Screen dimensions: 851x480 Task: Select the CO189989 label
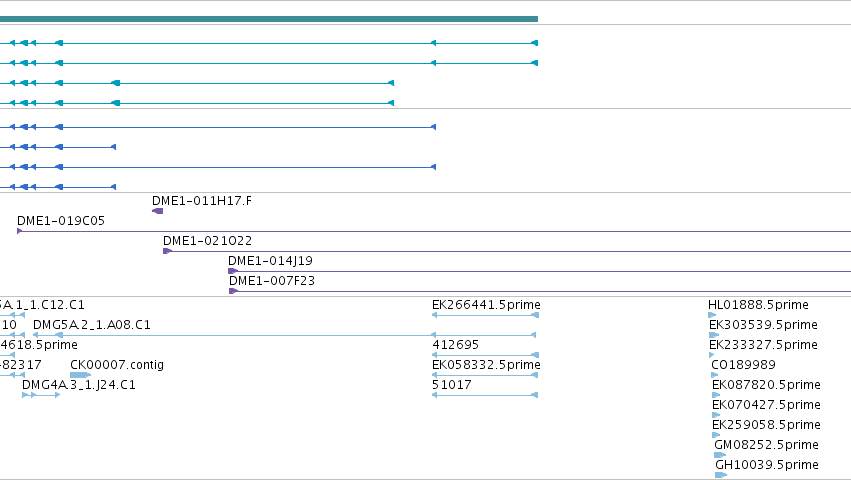pyautogui.click(x=744, y=365)
